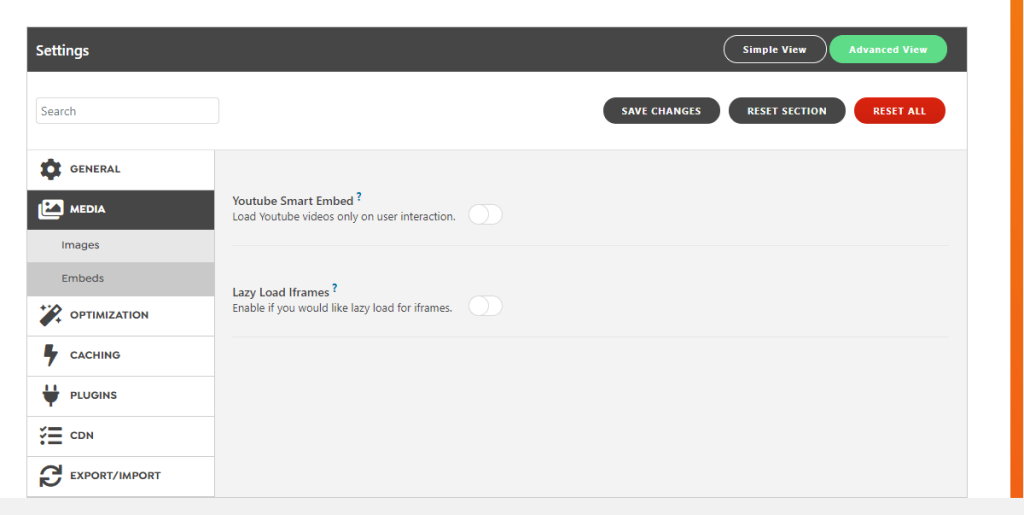This screenshot has height=515, width=1024.
Task: Click the Plugins plug icon
Action: (x=50, y=396)
